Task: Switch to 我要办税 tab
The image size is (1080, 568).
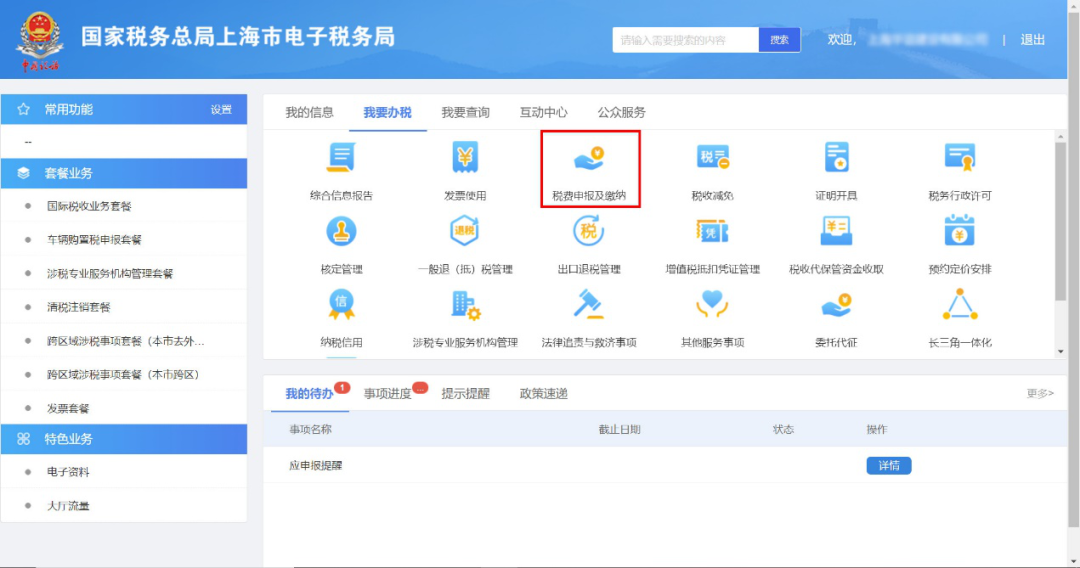Action: [387, 112]
